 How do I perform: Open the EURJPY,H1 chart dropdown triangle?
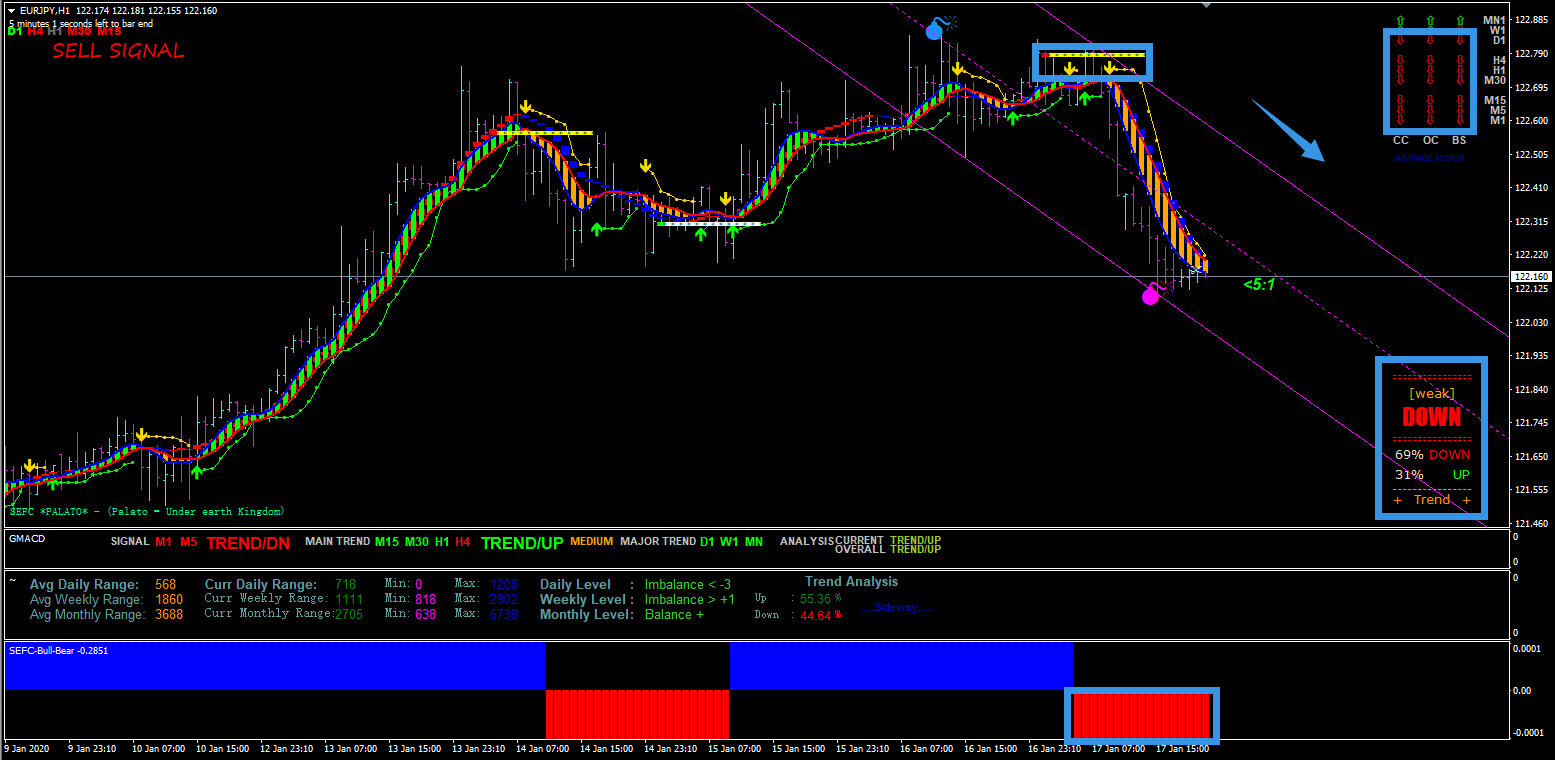click(12, 11)
